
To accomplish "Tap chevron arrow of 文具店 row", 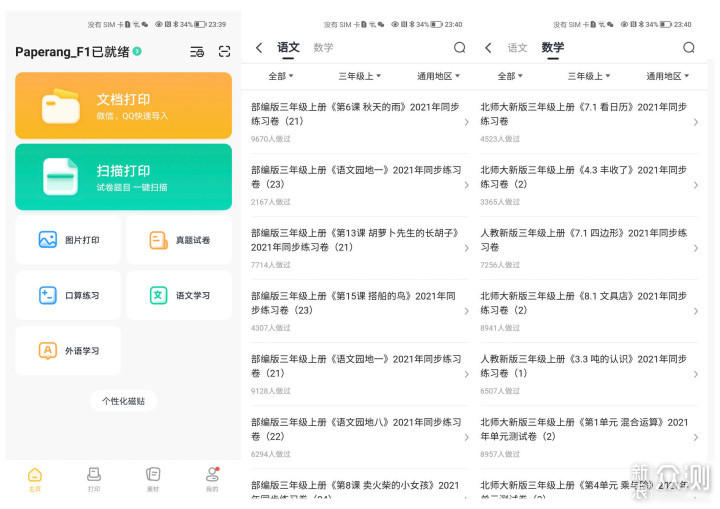I will 696,311.
